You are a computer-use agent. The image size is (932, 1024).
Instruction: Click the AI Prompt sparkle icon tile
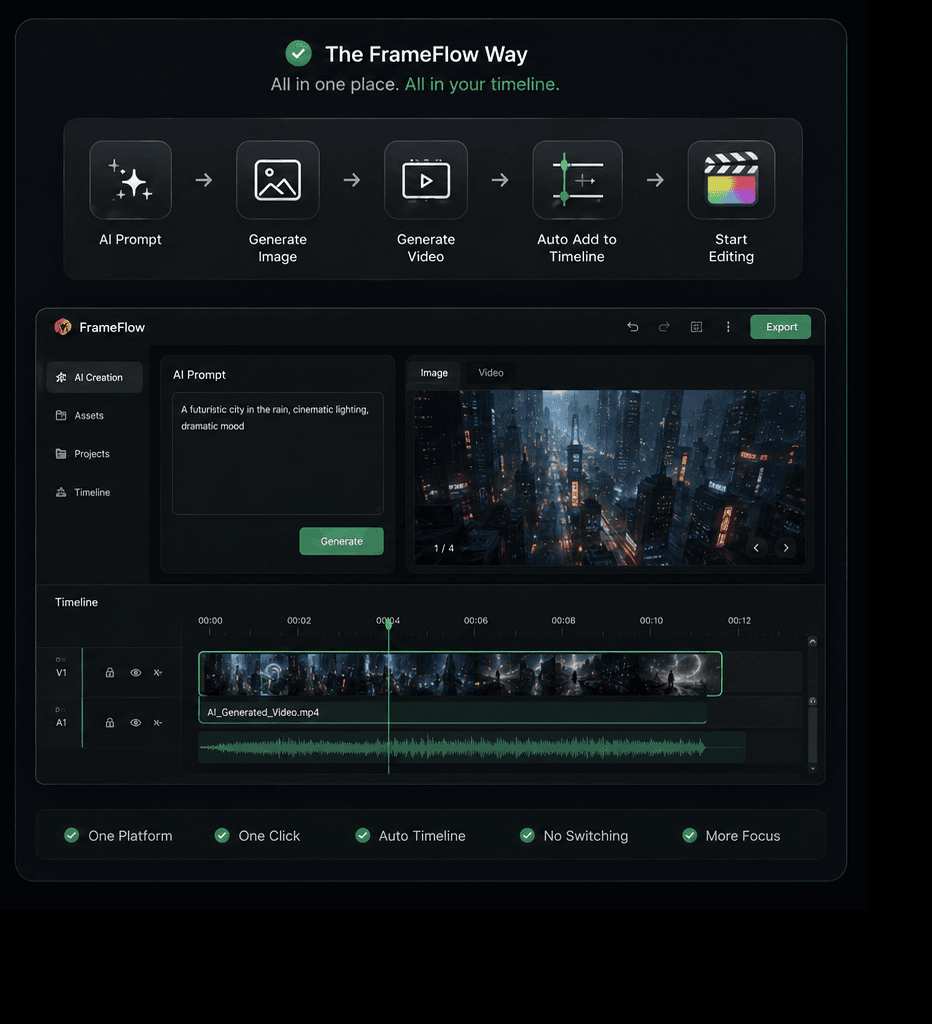click(131, 180)
